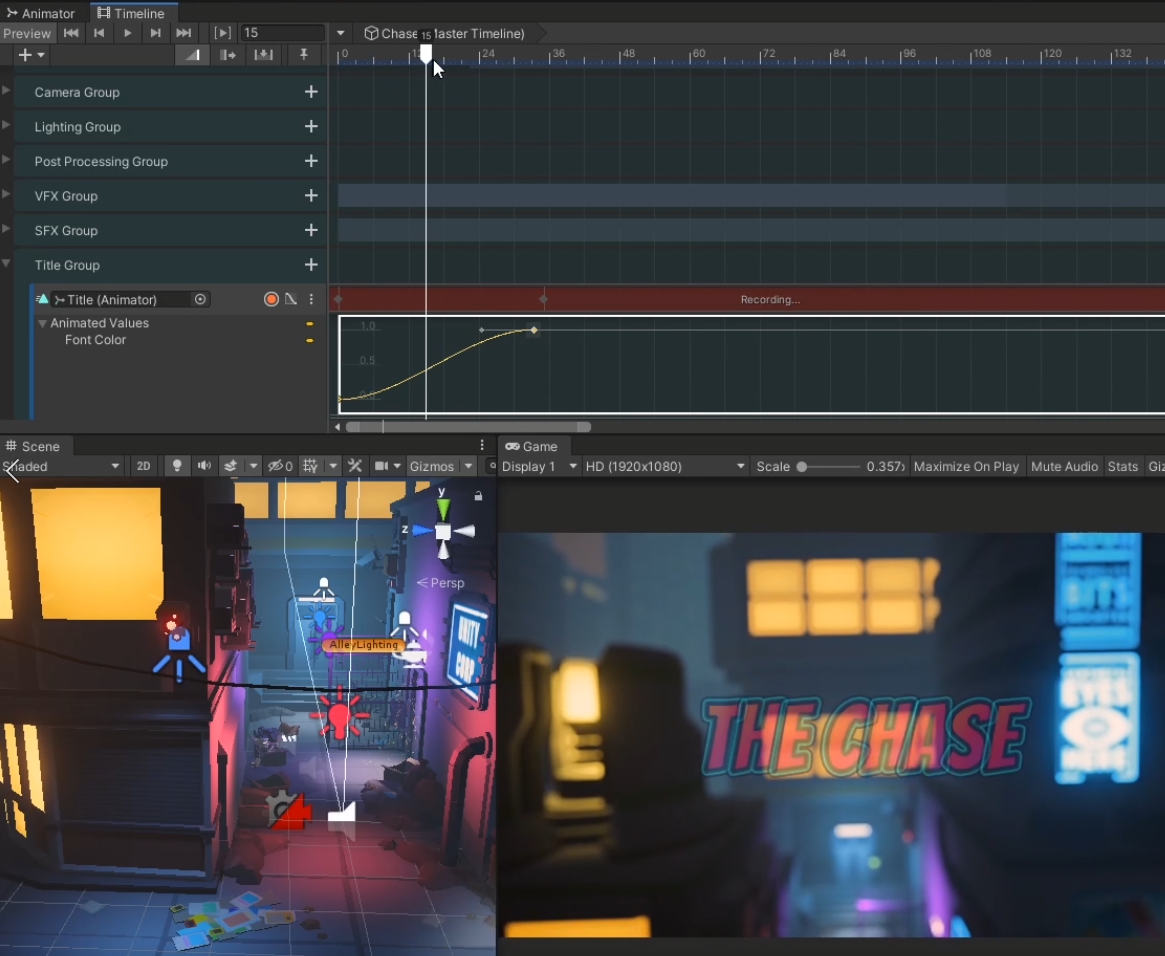Toggle the Timeline Preview mode
Image resolution: width=1165 pixels, height=956 pixels.
[x=27, y=33]
